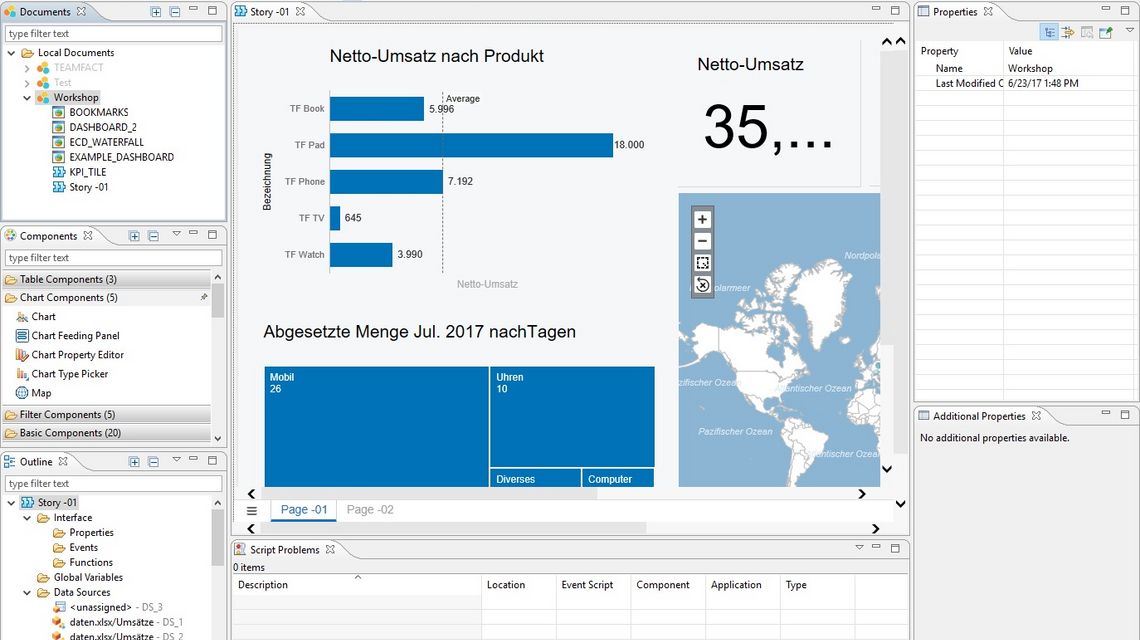The height and width of the screenshot is (640, 1140).
Task: Collapse all in Components panel
Action: (x=153, y=236)
